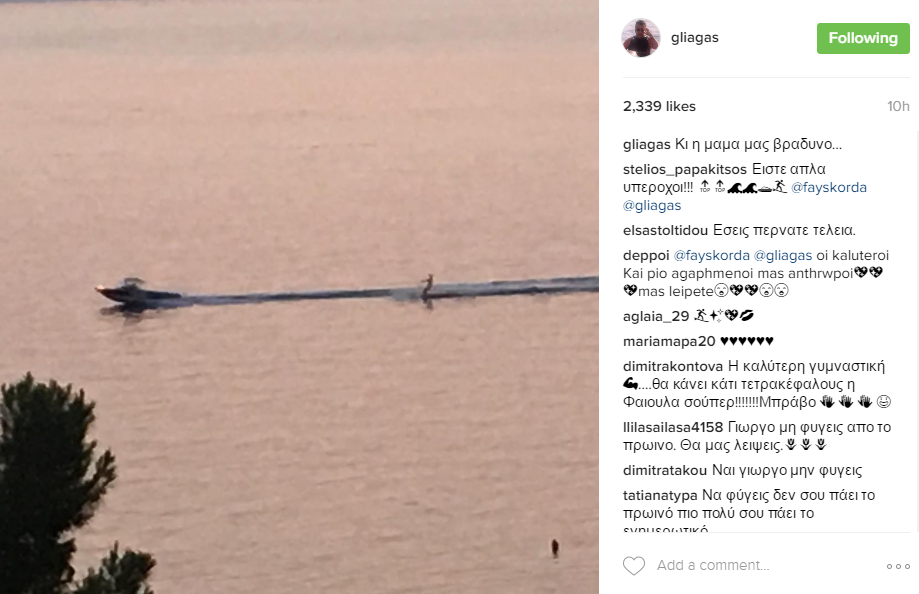The height and width of the screenshot is (594, 919).
Task: Visit stelios_papakitsos commenter profile
Action: pyautogui.click(x=685, y=169)
